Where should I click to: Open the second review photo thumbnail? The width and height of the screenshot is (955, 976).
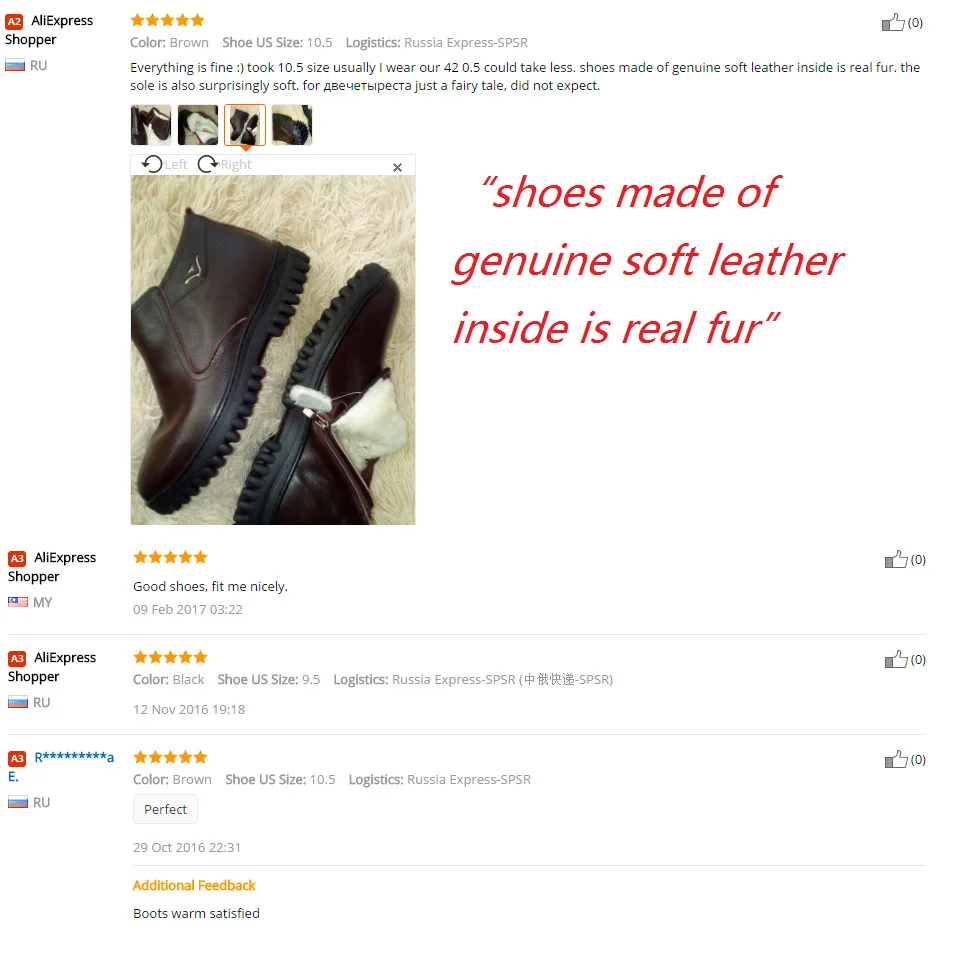point(198,125)
